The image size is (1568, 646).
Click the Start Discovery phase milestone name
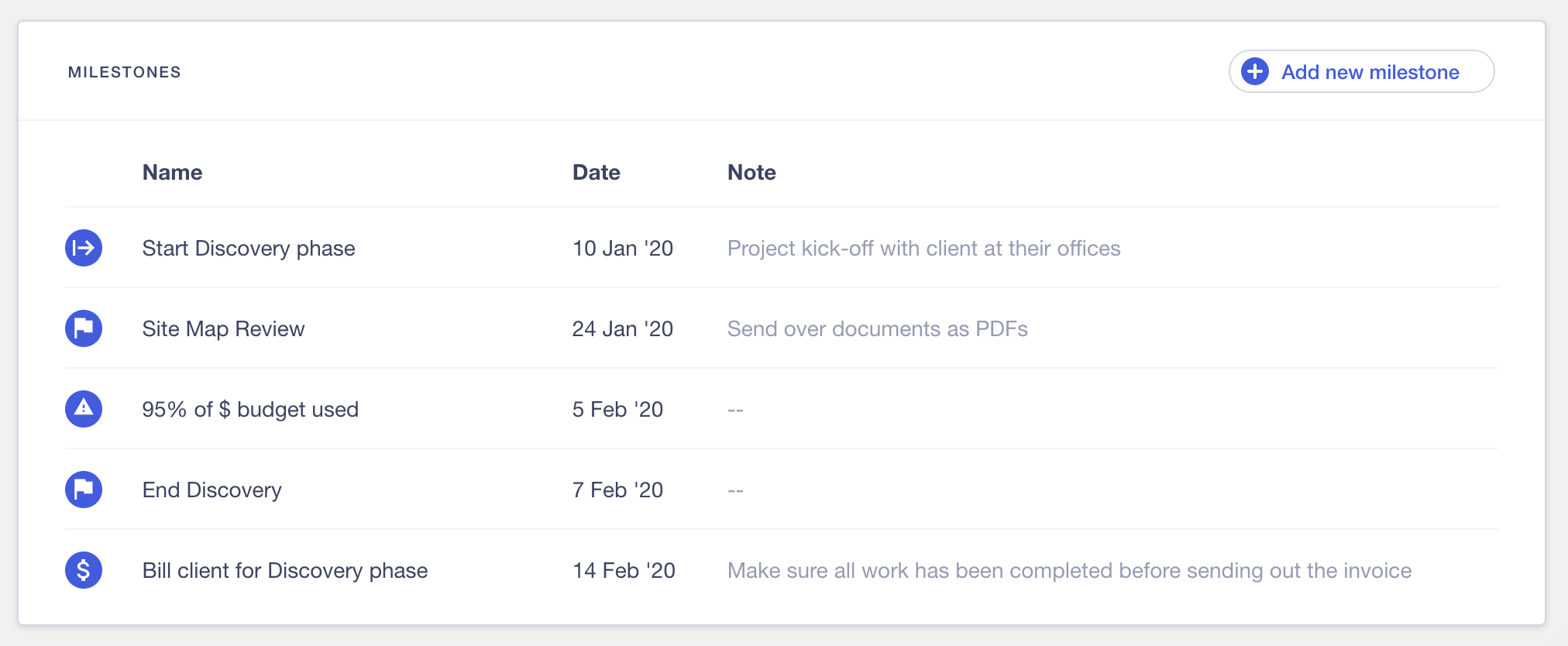click(249, 248)
